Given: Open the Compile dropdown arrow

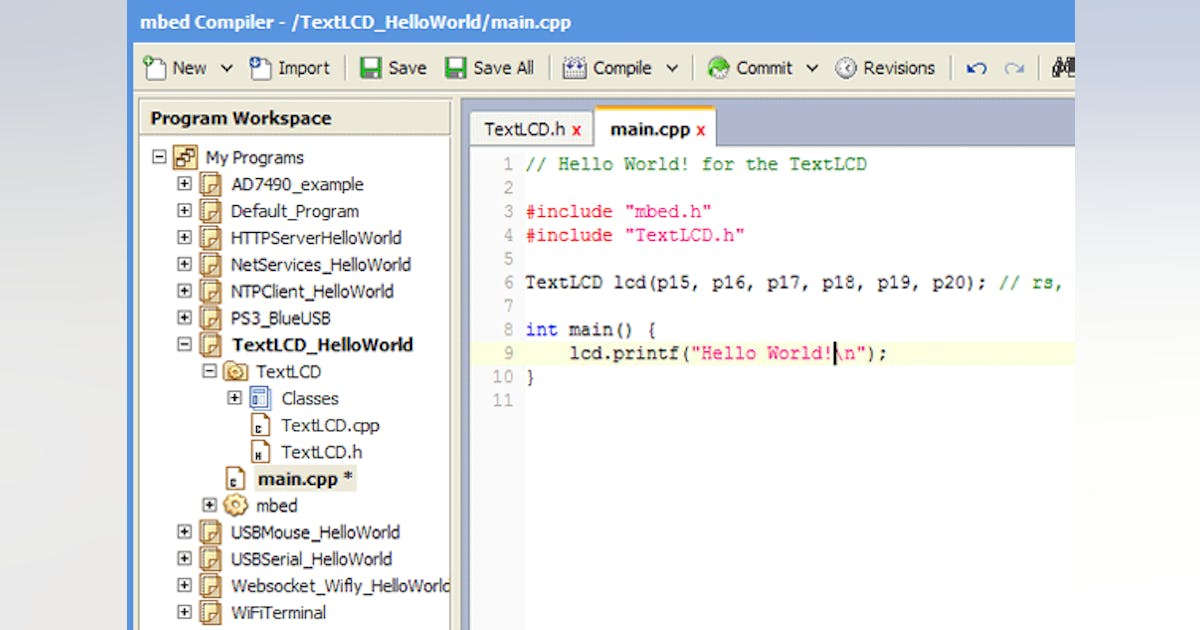Looking at the screenshot, I should click(x=671, y=67).
